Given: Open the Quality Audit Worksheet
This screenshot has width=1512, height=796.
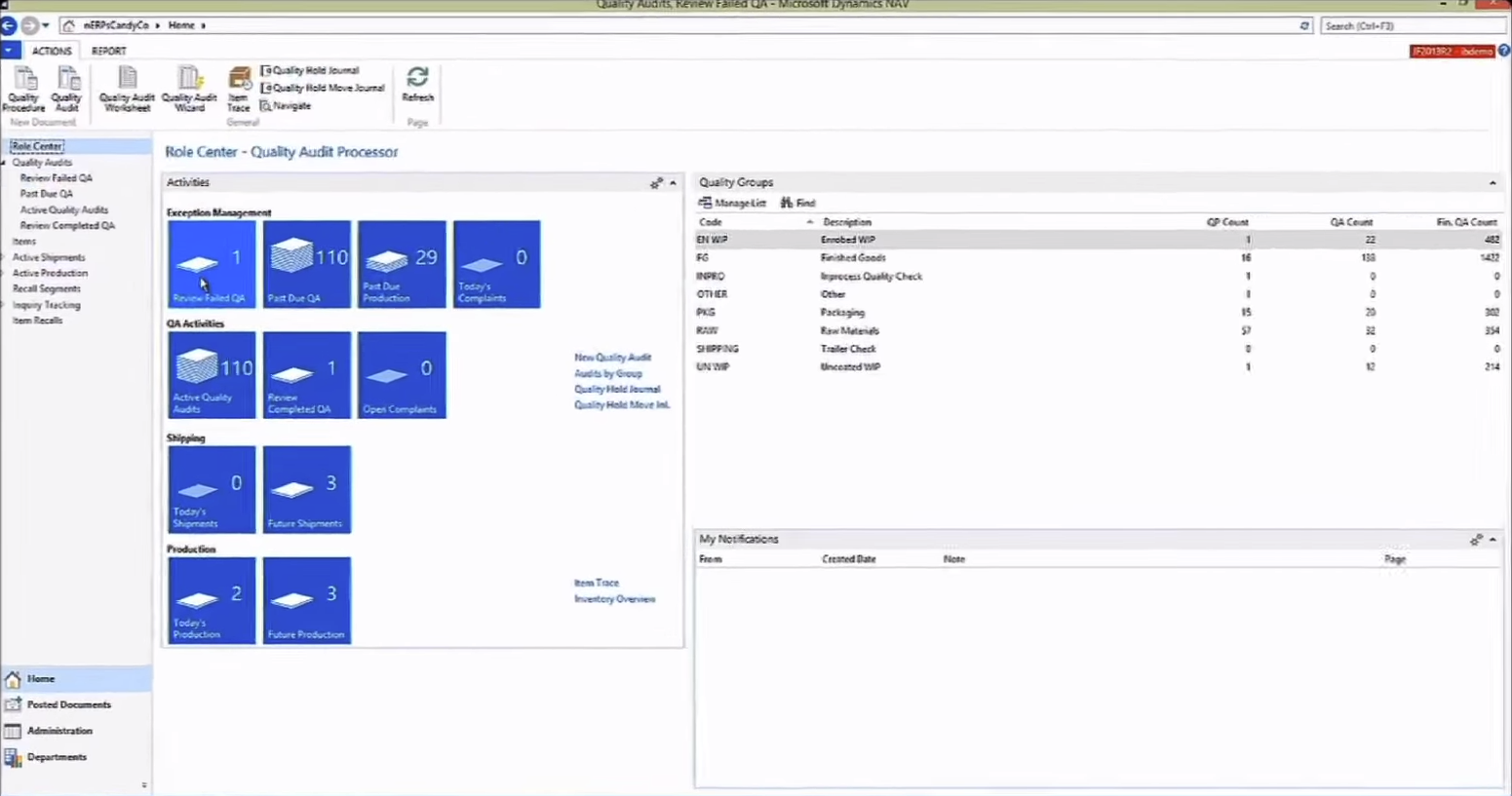Looking at the screenshot, I should pos(127,89).
